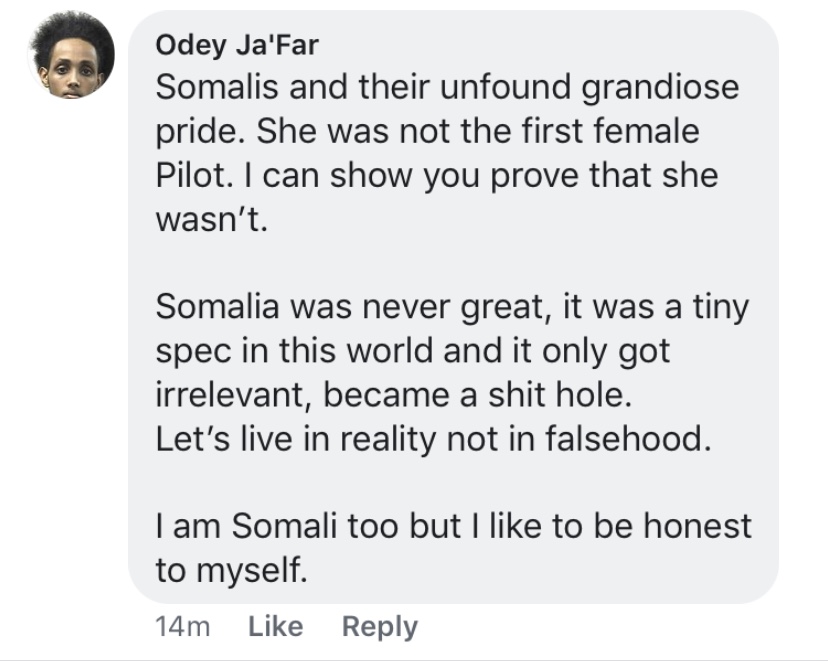The width and height of the screenshot is (828, 663).
Task: Like this comment
Action: 274,627
